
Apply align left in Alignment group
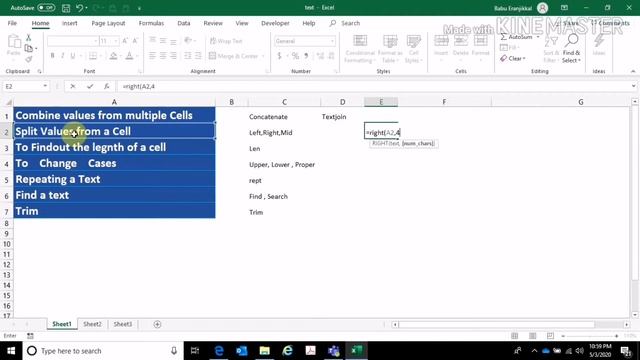tap(152, 56)
